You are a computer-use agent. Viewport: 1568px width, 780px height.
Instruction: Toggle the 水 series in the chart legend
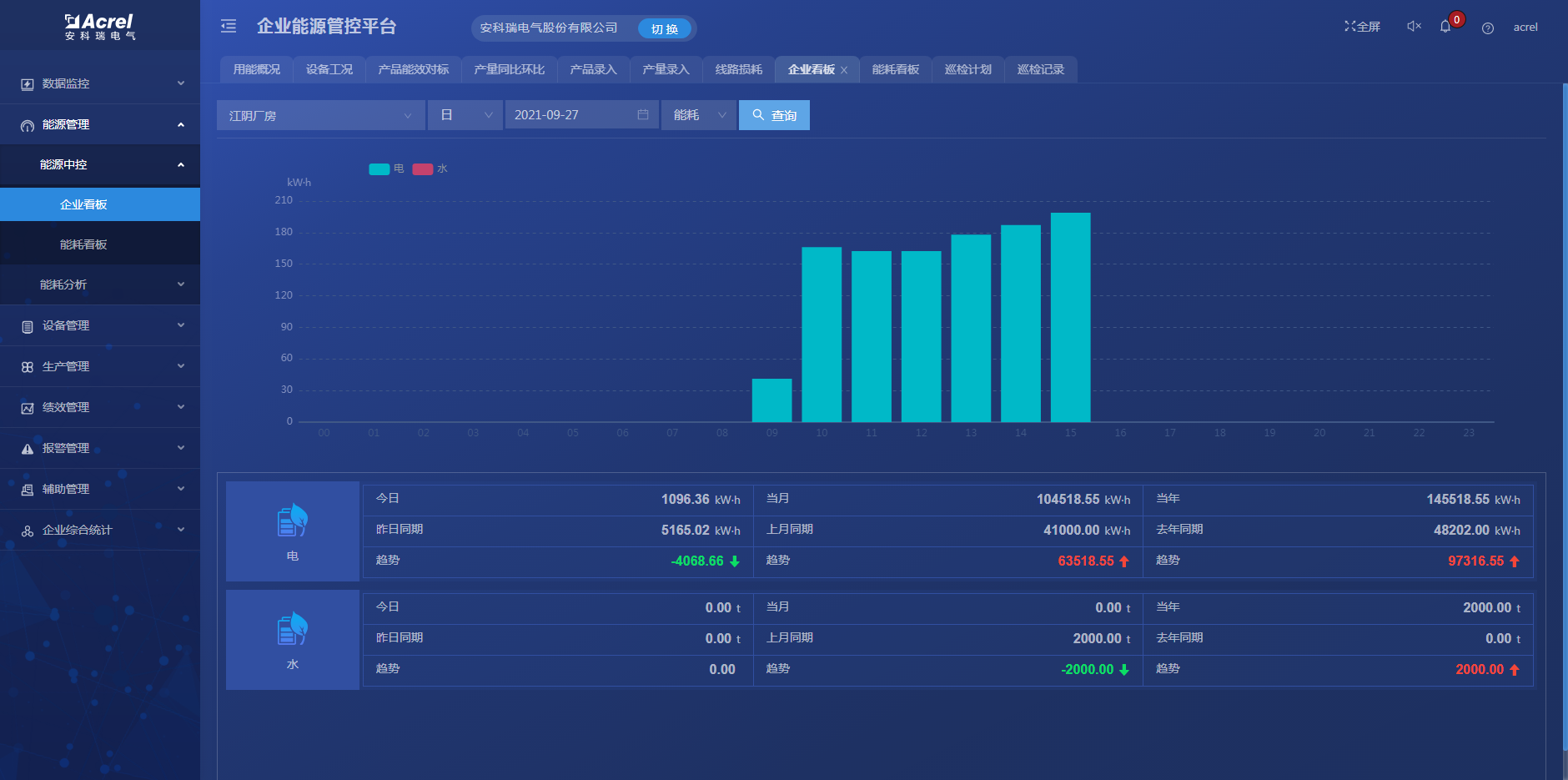433,169
